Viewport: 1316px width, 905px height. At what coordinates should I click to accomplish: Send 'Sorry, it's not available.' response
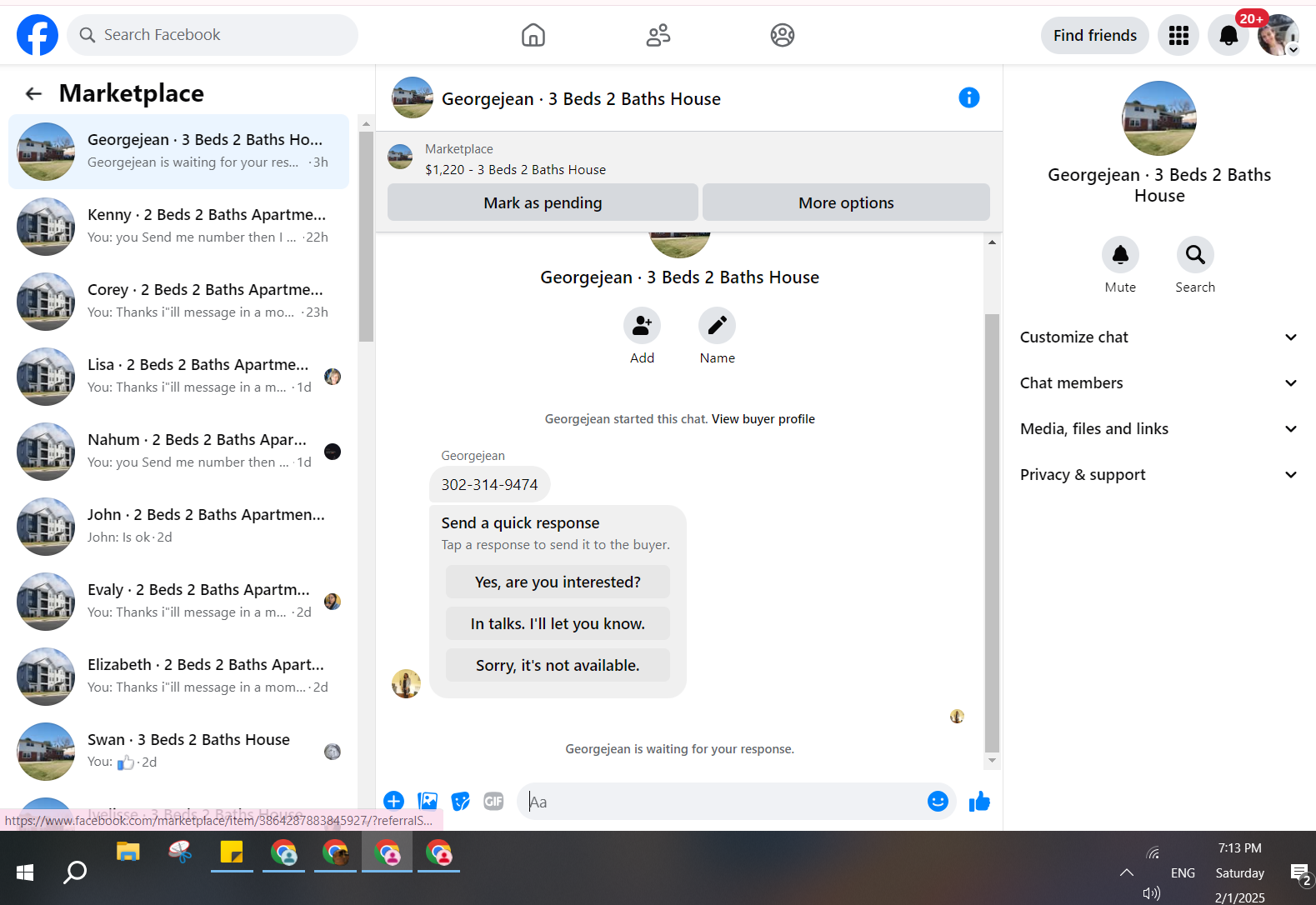[x=558, y=665]
